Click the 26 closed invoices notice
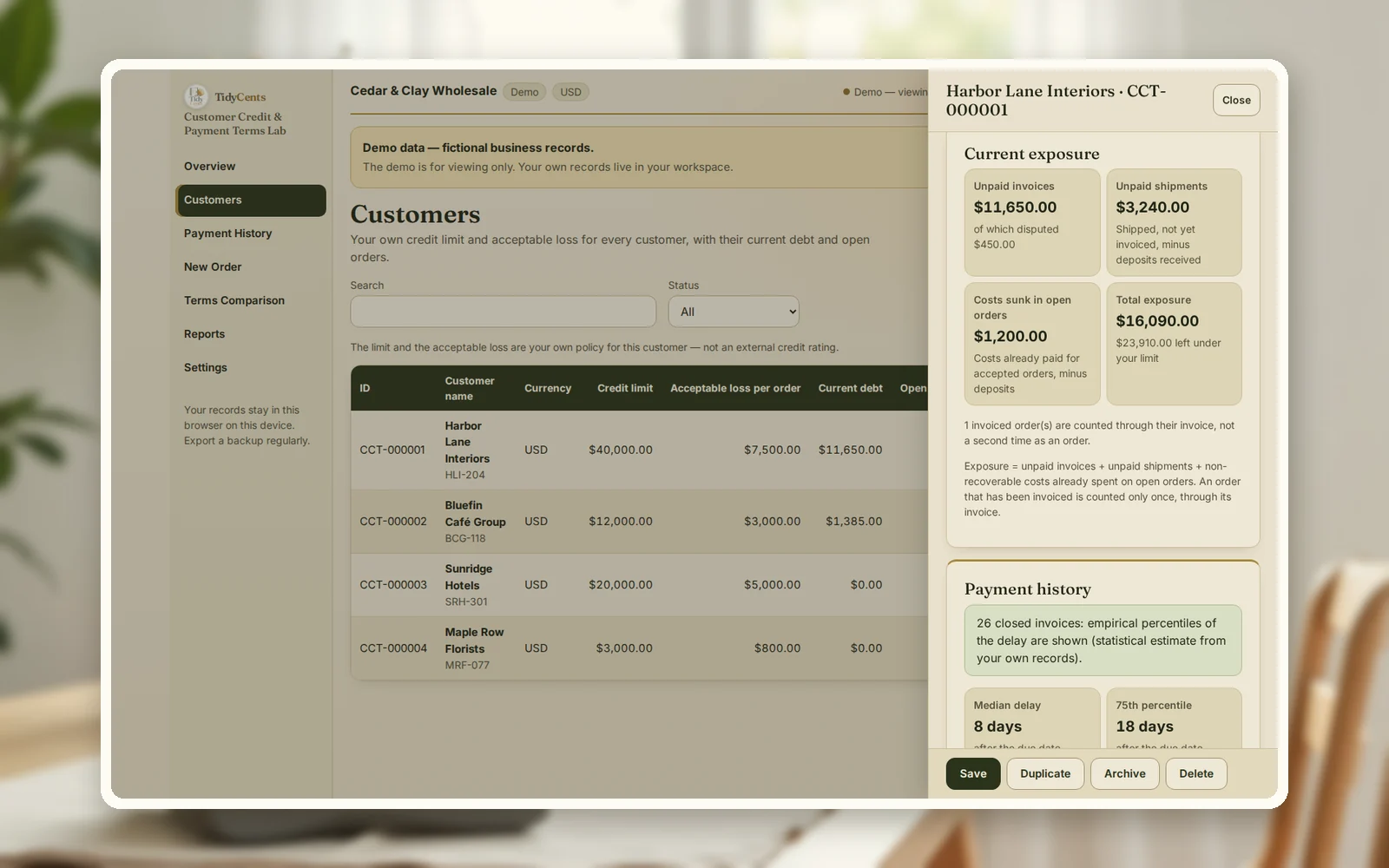The width and height of the screenshot is (1389, 868). pyautogui.click(x=1103, y=641)
